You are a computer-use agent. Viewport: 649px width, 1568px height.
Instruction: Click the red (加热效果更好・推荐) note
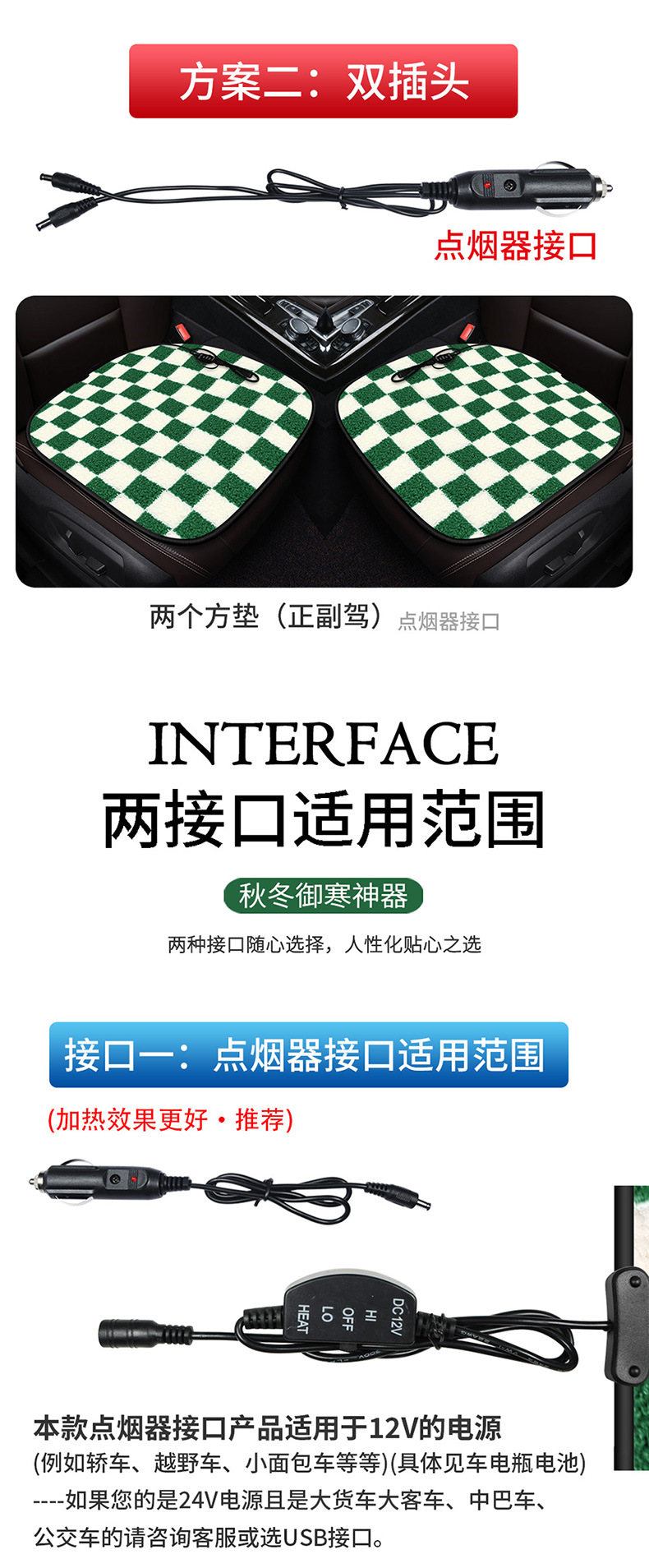coord(170,1119)
